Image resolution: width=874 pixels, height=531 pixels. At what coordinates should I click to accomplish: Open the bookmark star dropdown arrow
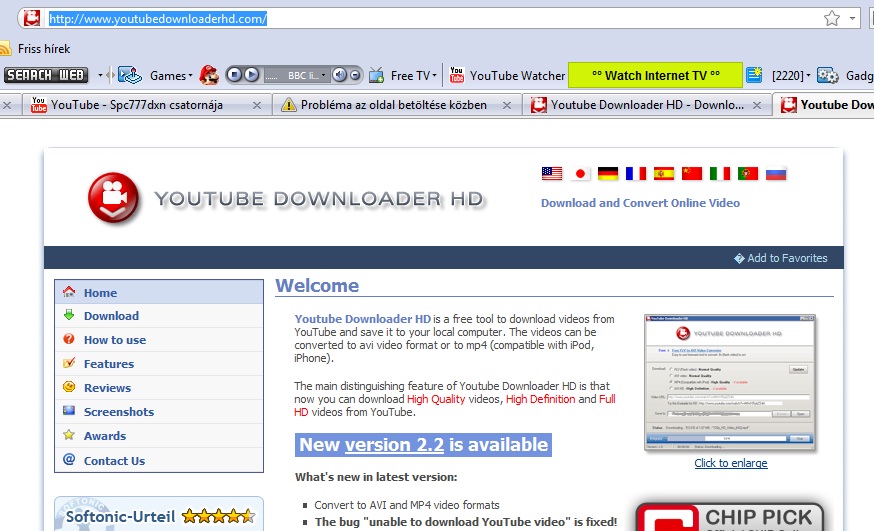[x=852, y=18]
